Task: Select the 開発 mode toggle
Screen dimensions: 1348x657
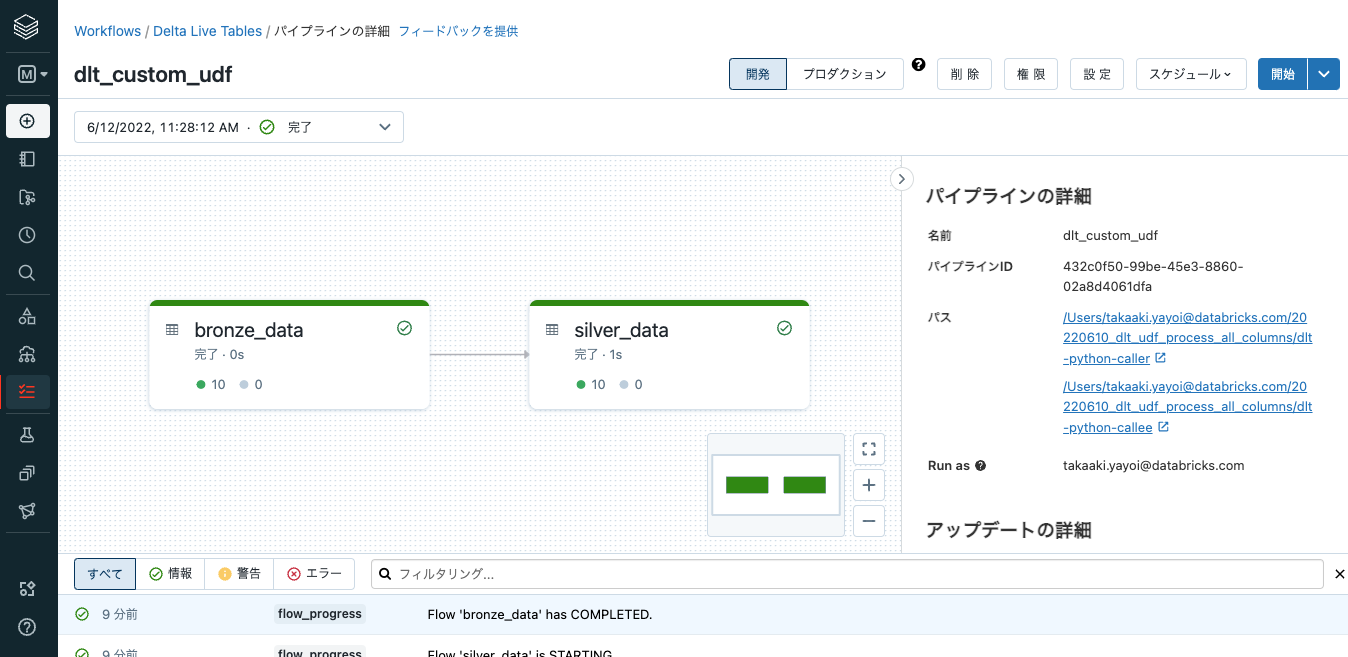Action: [757, 73]
